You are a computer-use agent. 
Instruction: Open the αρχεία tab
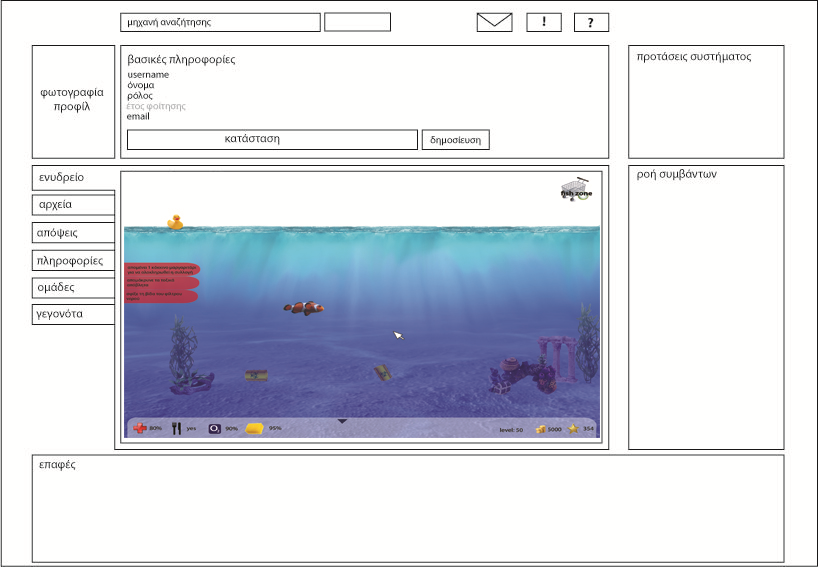pyautogui.click(x=73, y=204)
